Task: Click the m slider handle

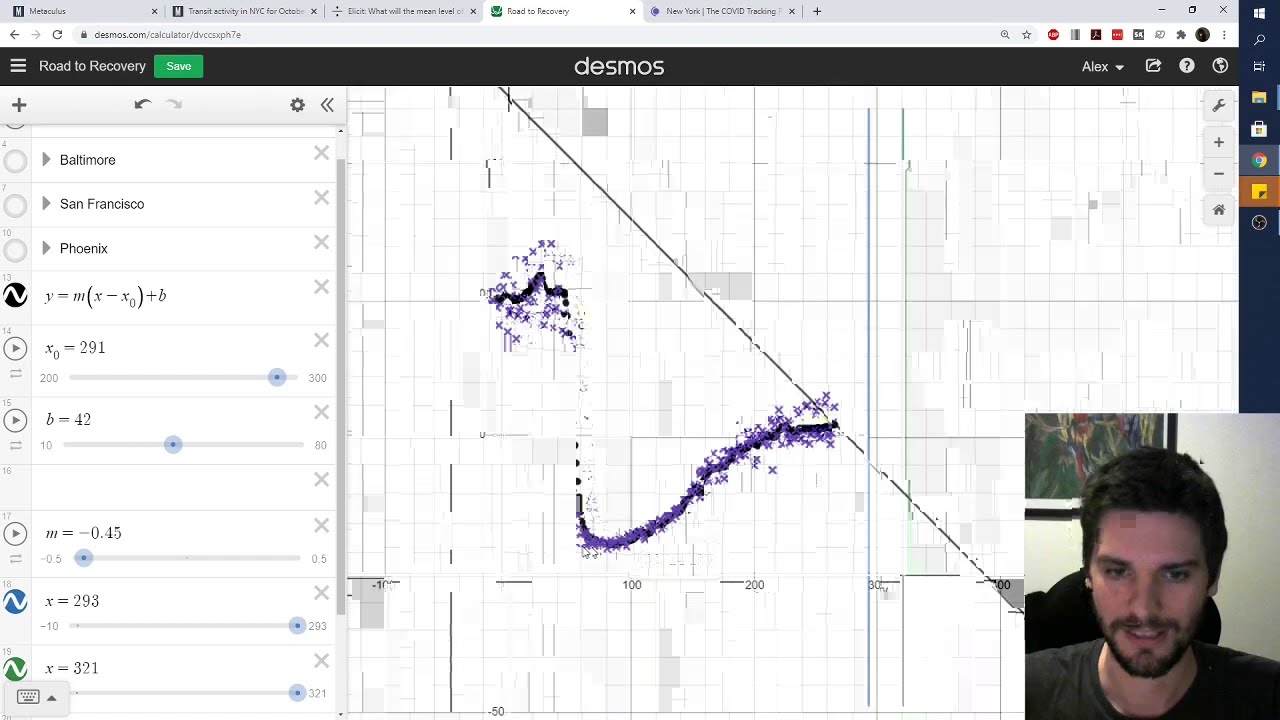Action: 84,558
